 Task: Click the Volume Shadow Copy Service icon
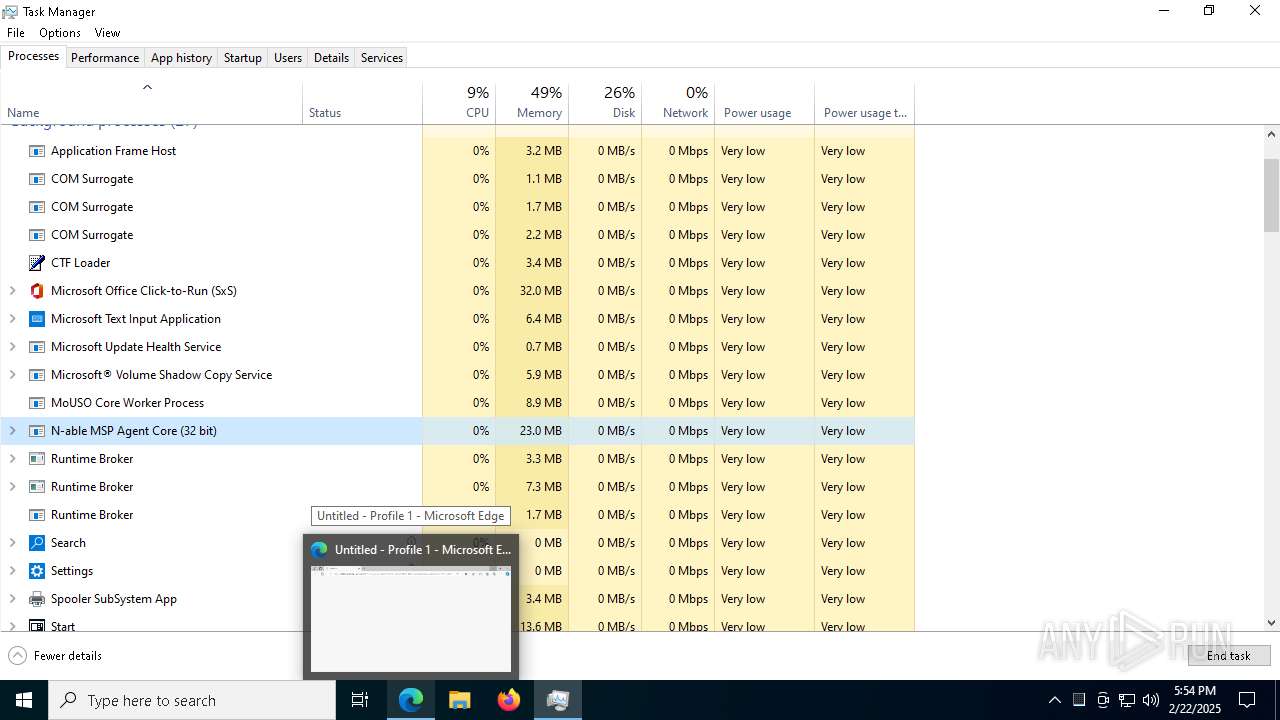coord(37,375)
